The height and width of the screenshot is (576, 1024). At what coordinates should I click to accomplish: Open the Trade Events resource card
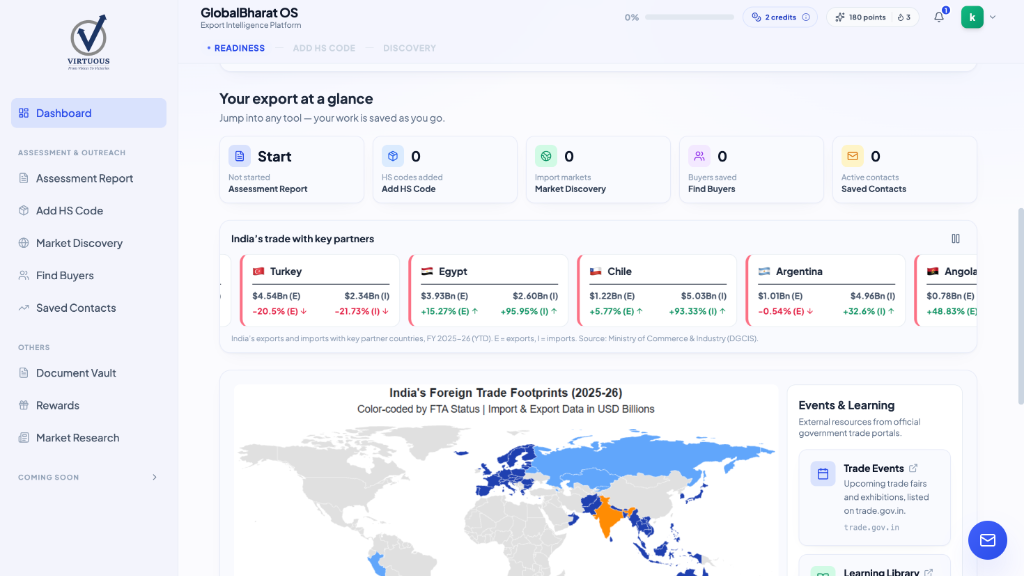click(874, 498)
